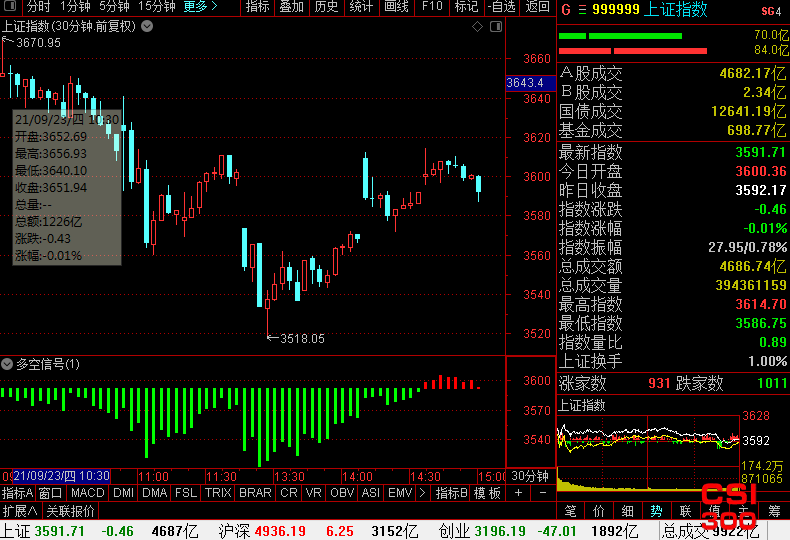Switch indicator to BRAR
The height and width of the screenshot is (540, 790).
pos(255,493)
